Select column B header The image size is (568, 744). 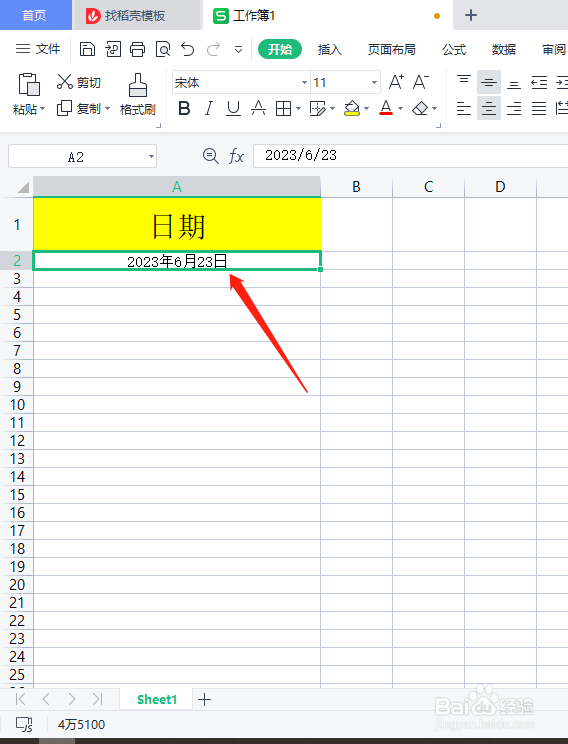pyautogui.click(x=356, y=186)
